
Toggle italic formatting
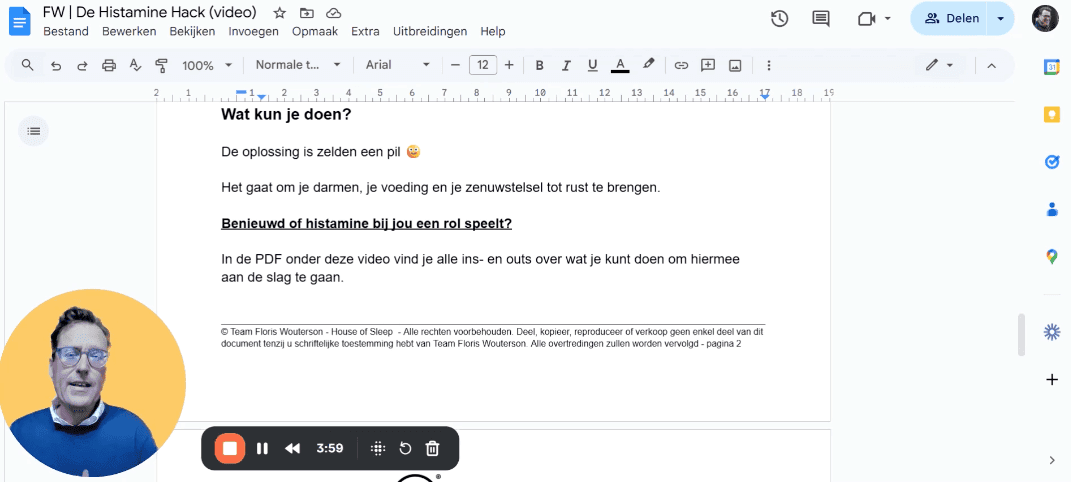coord(566,66)
